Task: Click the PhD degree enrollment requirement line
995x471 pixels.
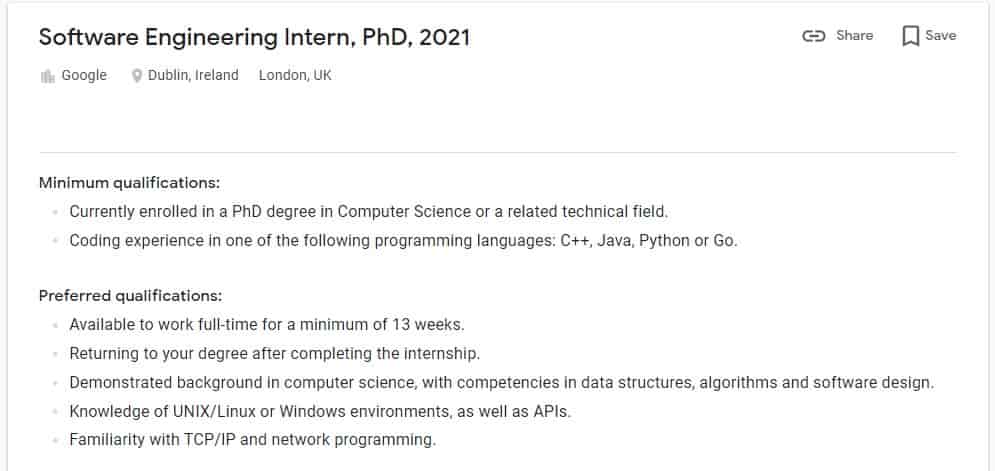Action: tap(369, 211)
